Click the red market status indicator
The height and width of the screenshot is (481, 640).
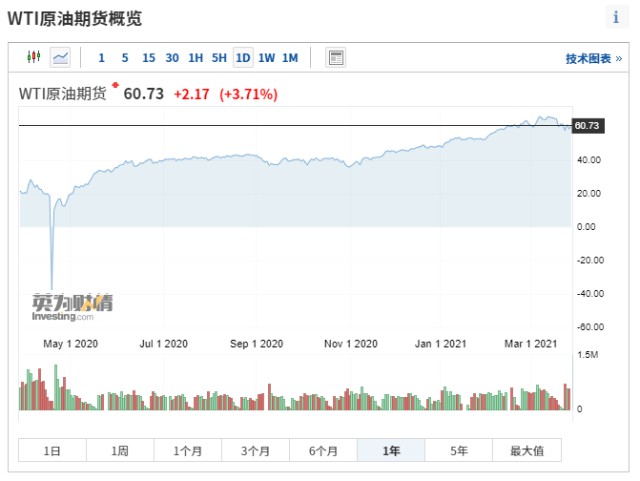pyautogui.click(x=116, y=85)
